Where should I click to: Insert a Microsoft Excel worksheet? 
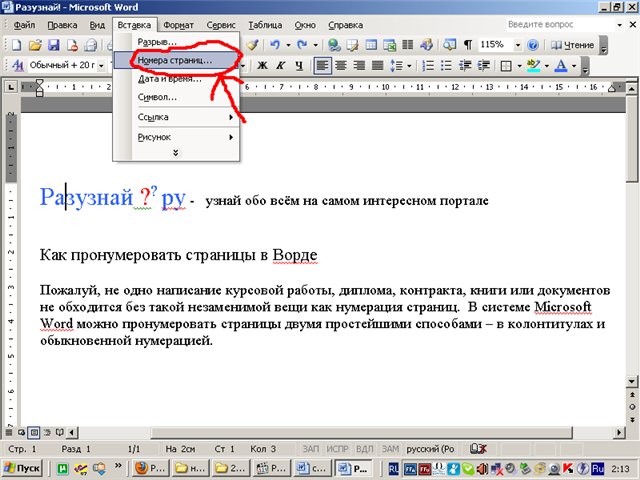tap(389, 45)
